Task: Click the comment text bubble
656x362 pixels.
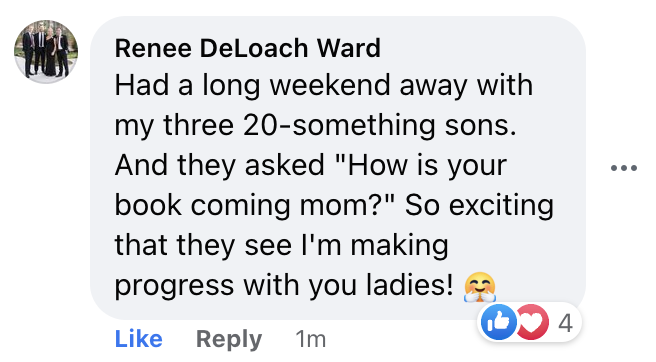Action: [338, 168]
